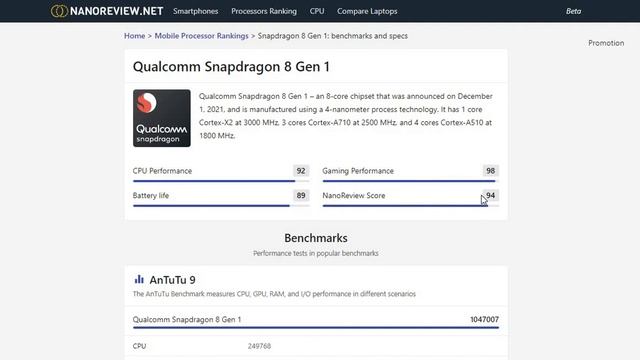640x360 pixels.
Task: Click the AnTuTu total score 1047007
Action: (484, 319)
